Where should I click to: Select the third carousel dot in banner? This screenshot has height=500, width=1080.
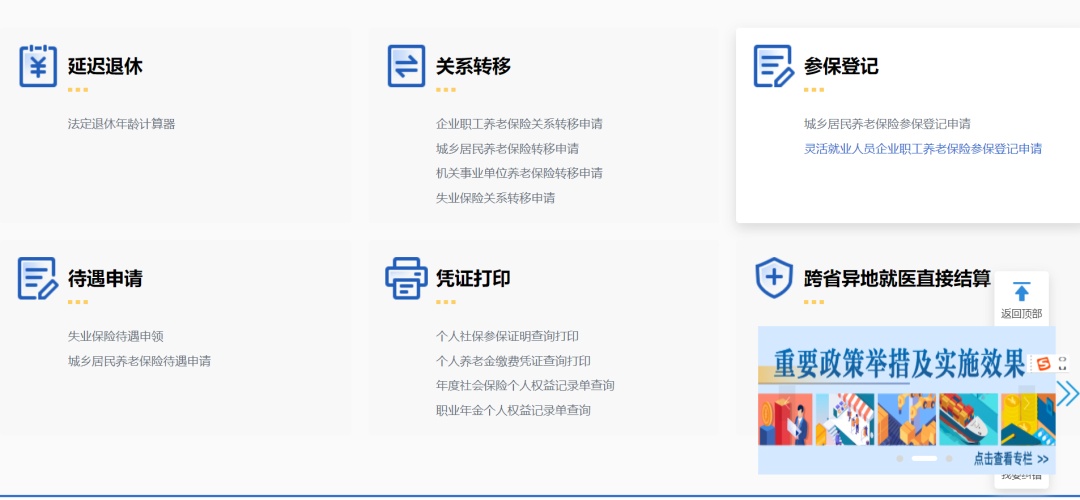949,459
